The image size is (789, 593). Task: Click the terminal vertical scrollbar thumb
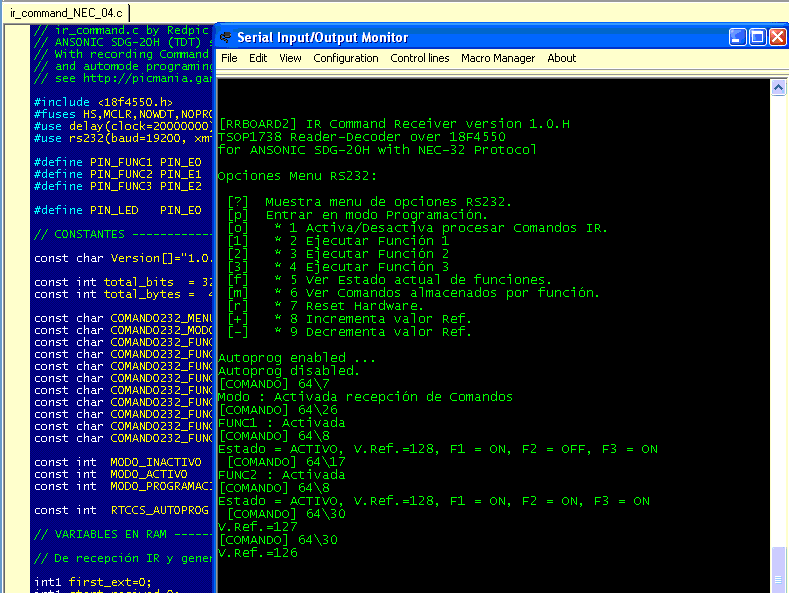[778, 570]
